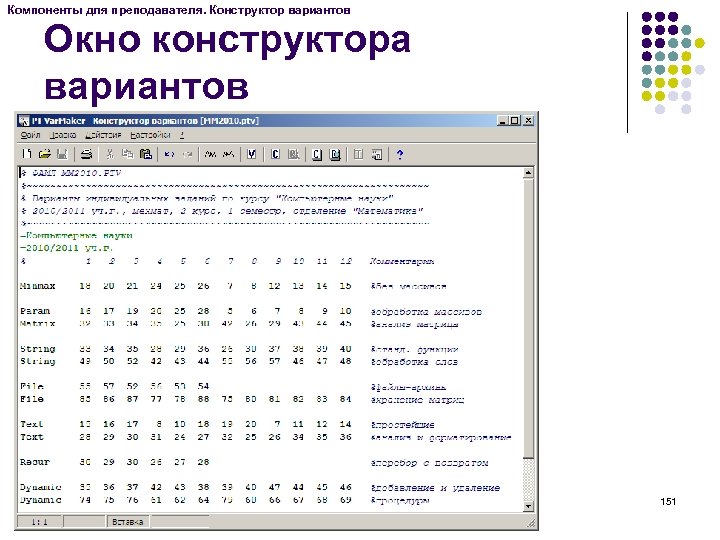Viewport: 720px width, 540px height.
Task: Click value 18 in the Minmax row
Action: click(x=85, y=286)
